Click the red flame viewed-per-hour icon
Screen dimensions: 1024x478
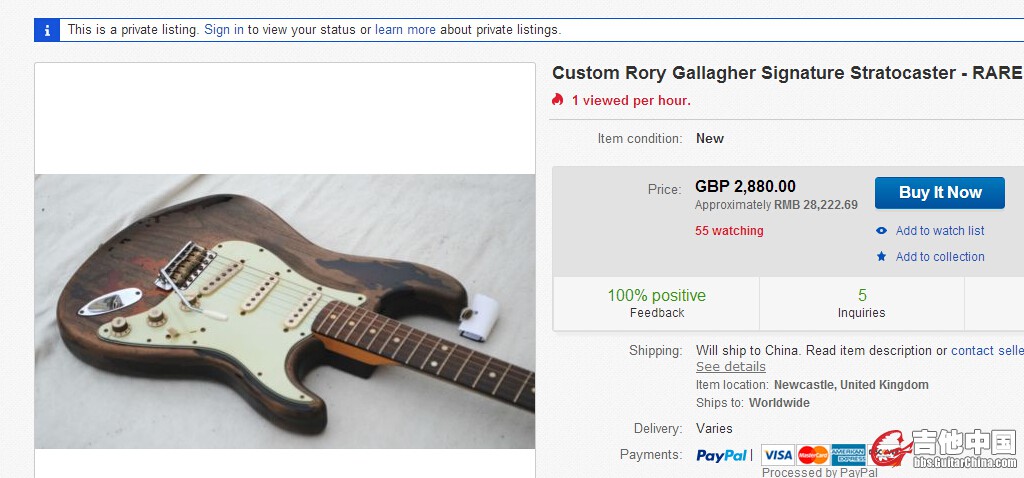(558, 100)
